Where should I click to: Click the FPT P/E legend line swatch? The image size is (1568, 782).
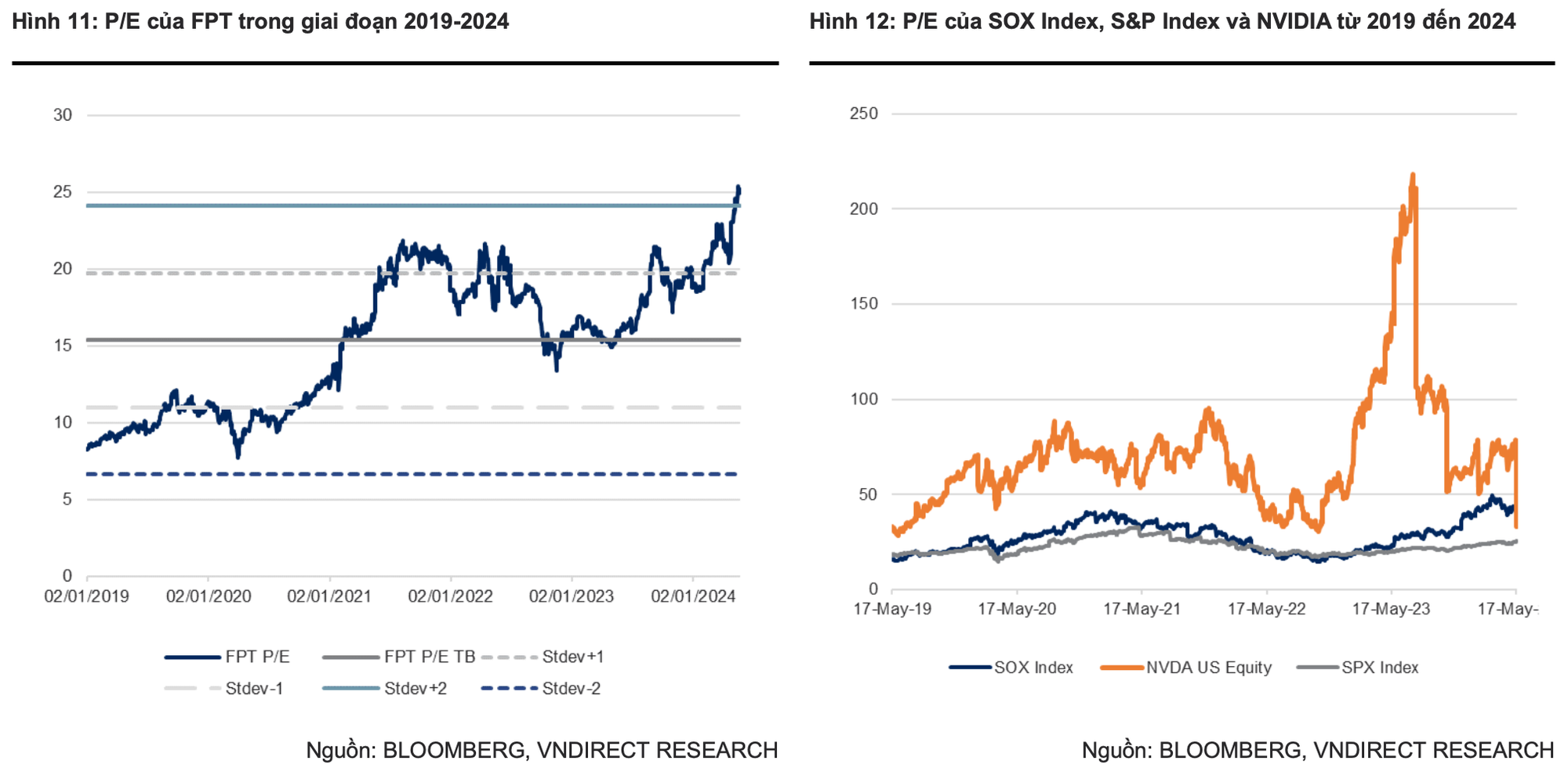(193, 657)
